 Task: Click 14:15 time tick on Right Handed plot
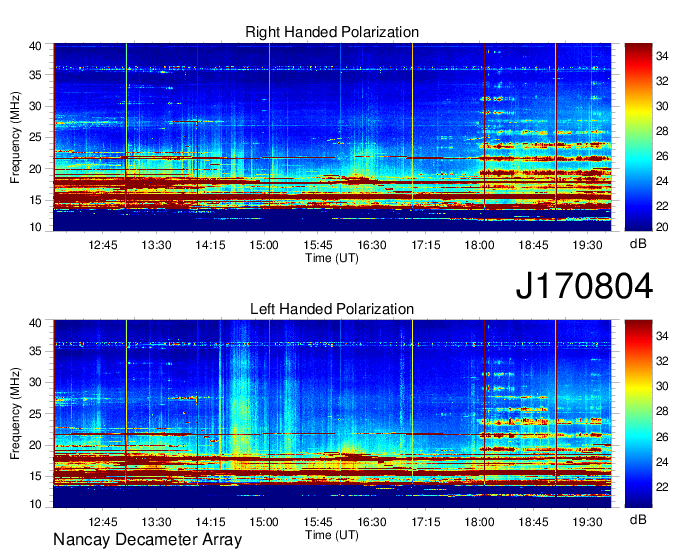210,245
